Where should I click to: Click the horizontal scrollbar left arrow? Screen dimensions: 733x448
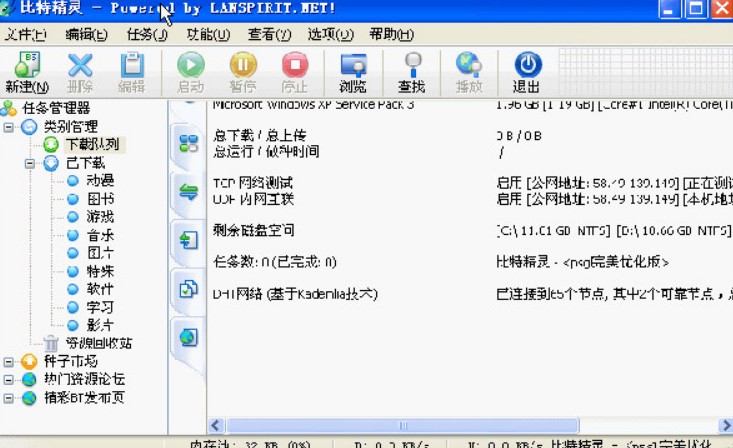click(x=216, y=426)
